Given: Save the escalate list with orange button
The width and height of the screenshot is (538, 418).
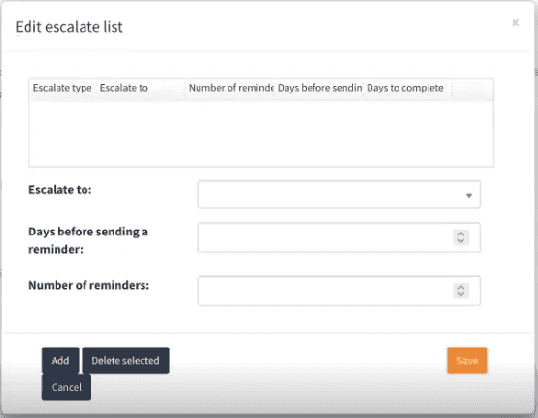Looking at the screenshot, I should pos(467,361).
